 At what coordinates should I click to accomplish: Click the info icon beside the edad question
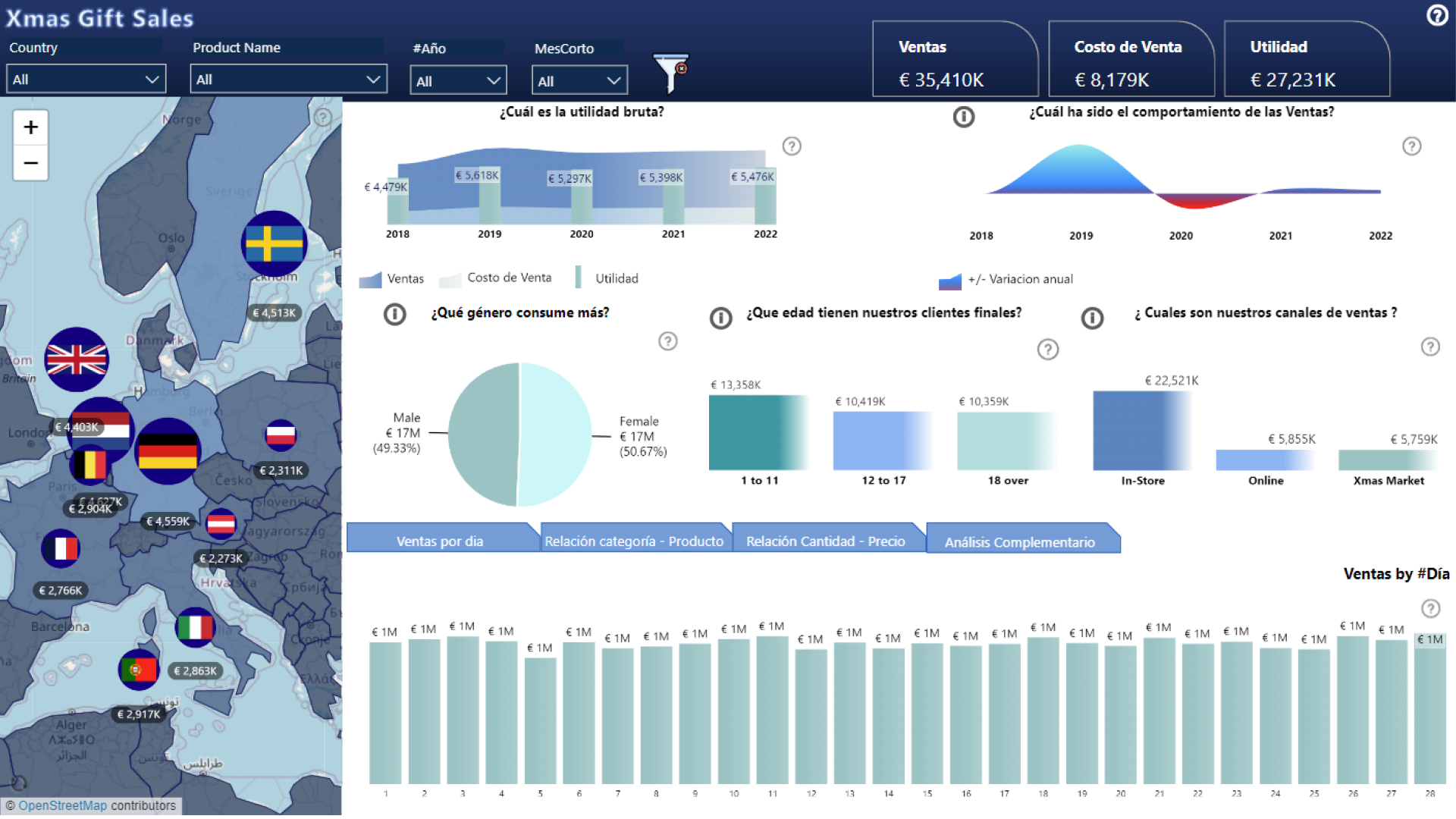pyautogui.click(x=721, y=318)
